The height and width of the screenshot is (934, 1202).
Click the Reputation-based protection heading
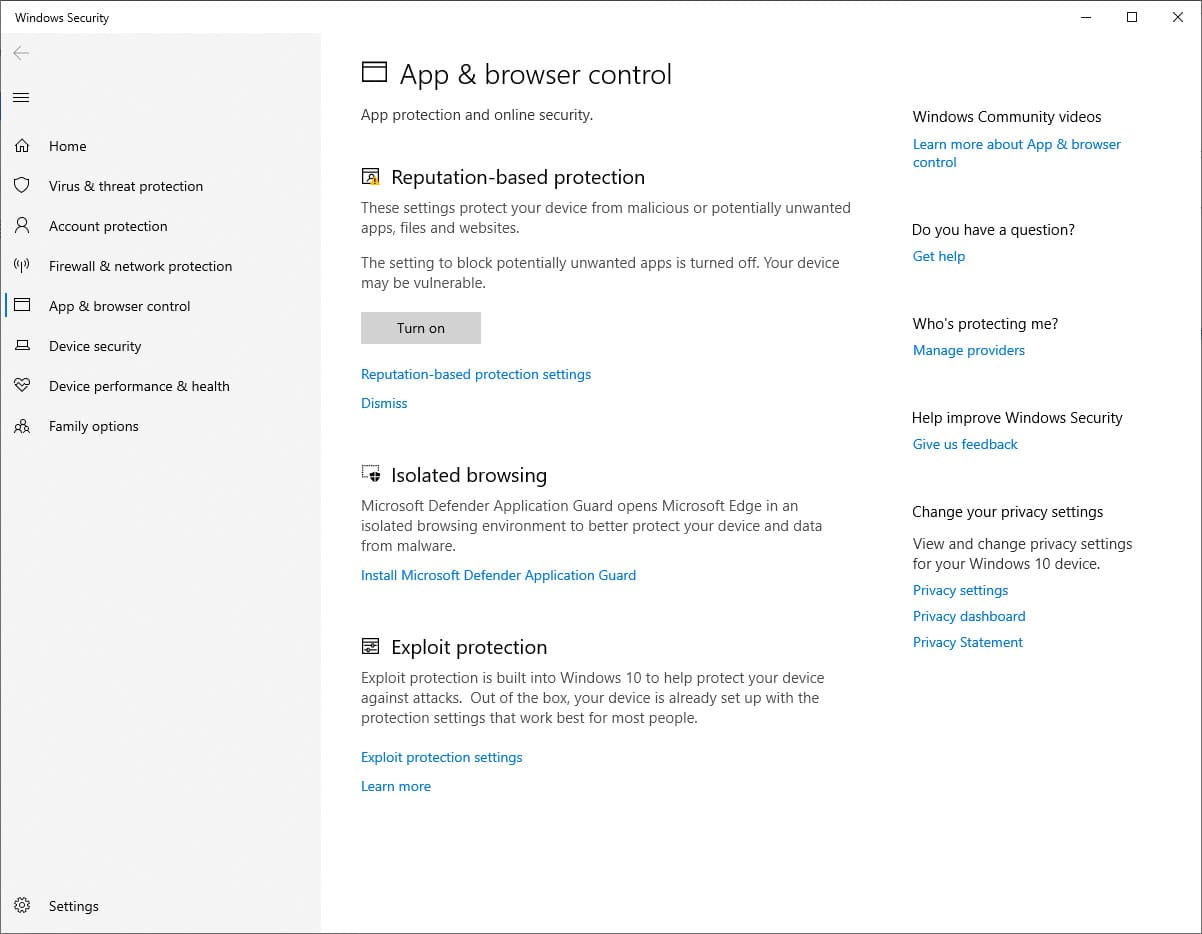coord(518,177)
